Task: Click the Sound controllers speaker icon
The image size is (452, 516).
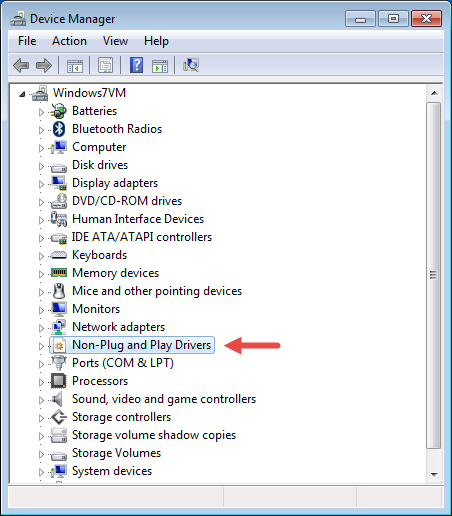Action: pos(57,399)
